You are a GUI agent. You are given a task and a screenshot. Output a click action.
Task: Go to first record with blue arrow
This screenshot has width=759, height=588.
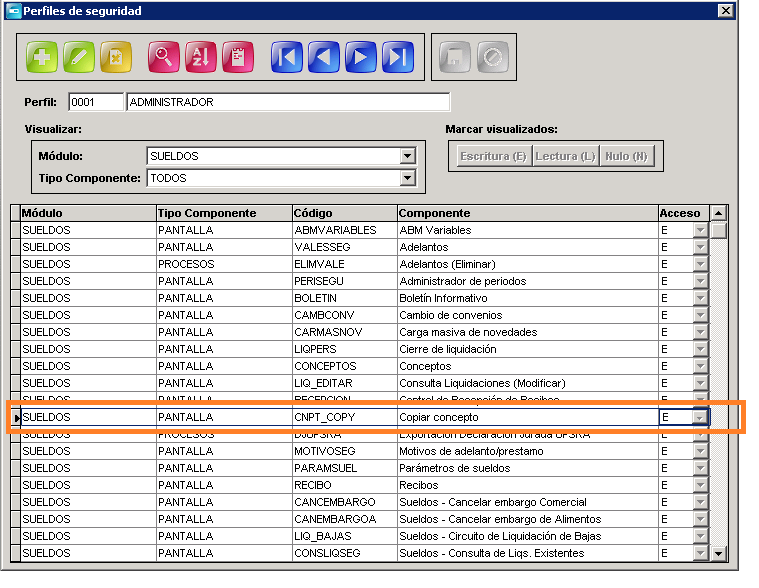point(287,57)
